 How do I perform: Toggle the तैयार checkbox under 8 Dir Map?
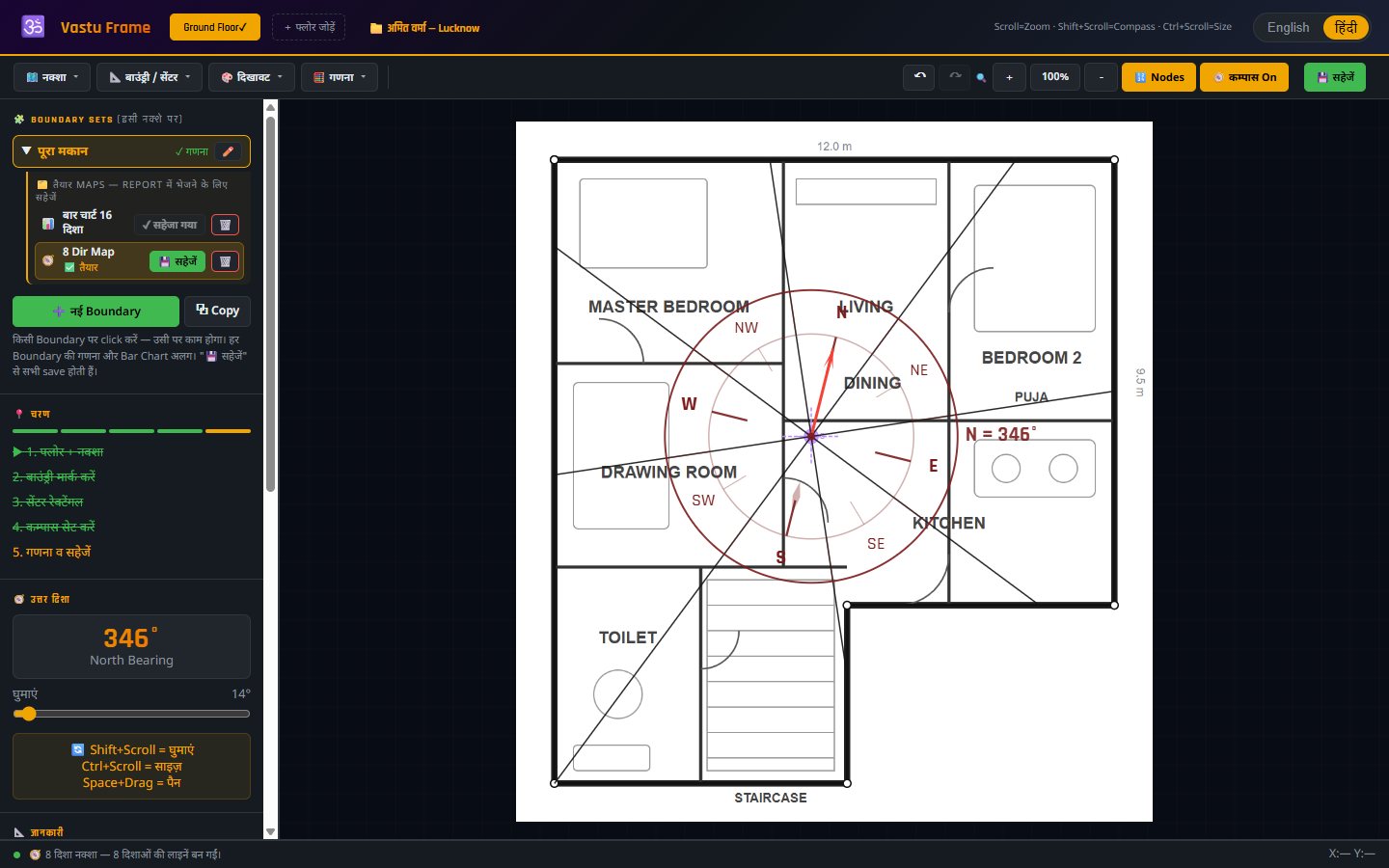click(69, 267)
